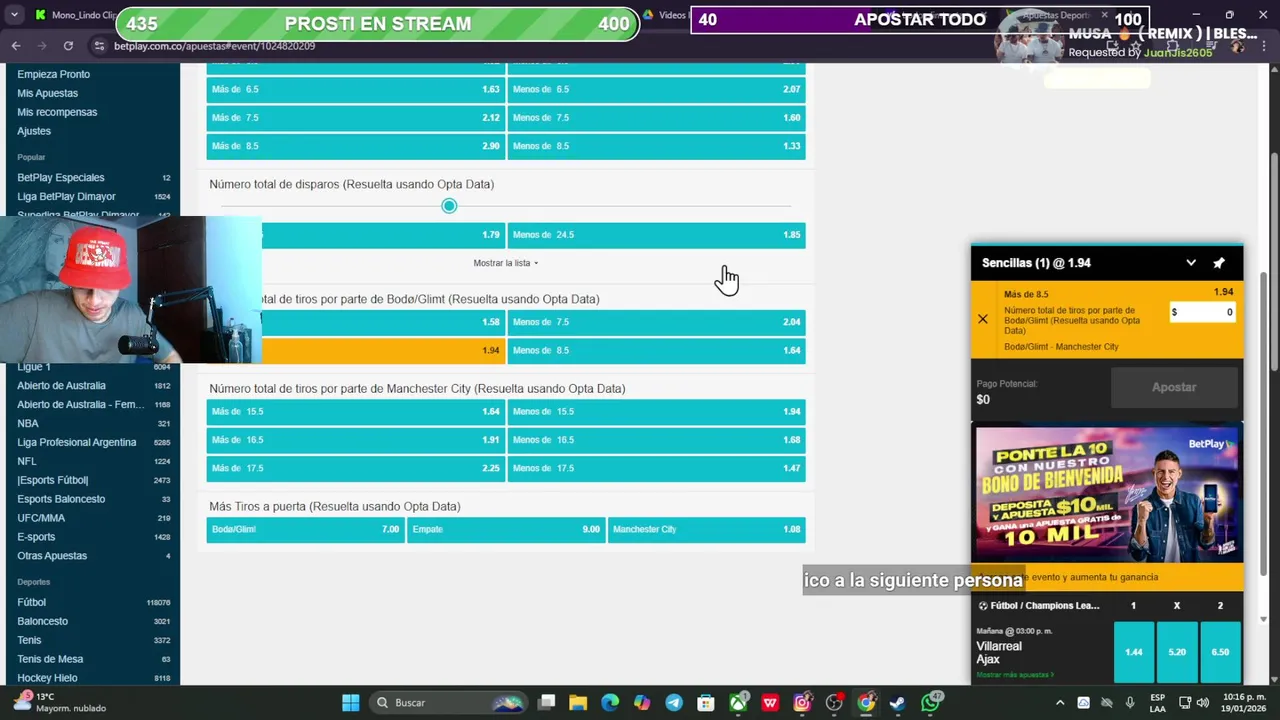The width and height of the screenshot is (1280, 720).
Task: Select Más de 7.5 at 2.12
Action: tap(355, 118)
